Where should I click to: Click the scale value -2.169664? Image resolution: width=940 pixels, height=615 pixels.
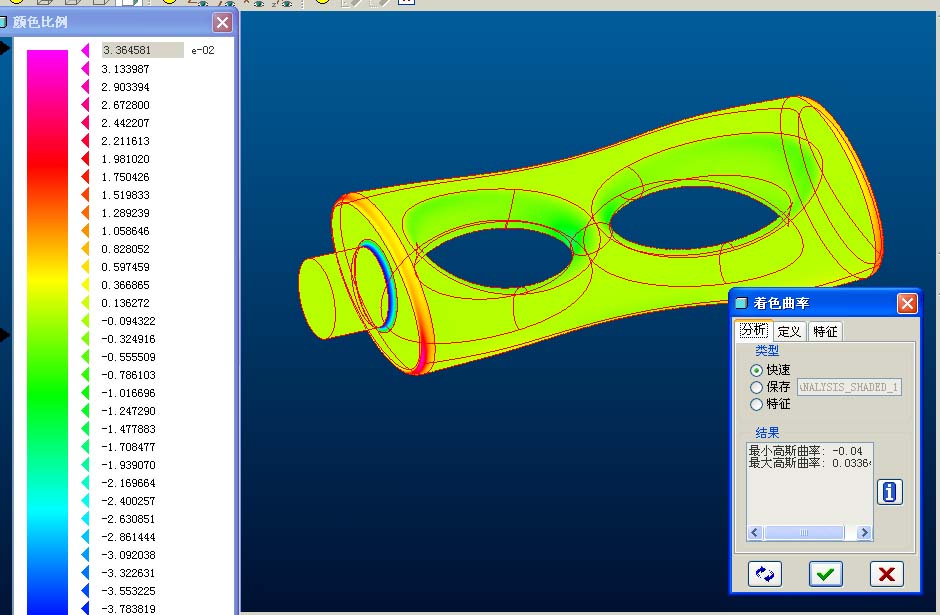(x=128, y=483)
